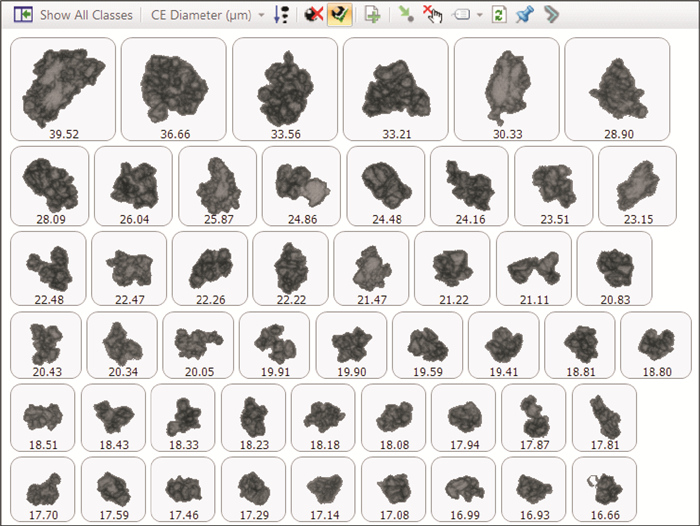Click the Show All Classes label

85,15
